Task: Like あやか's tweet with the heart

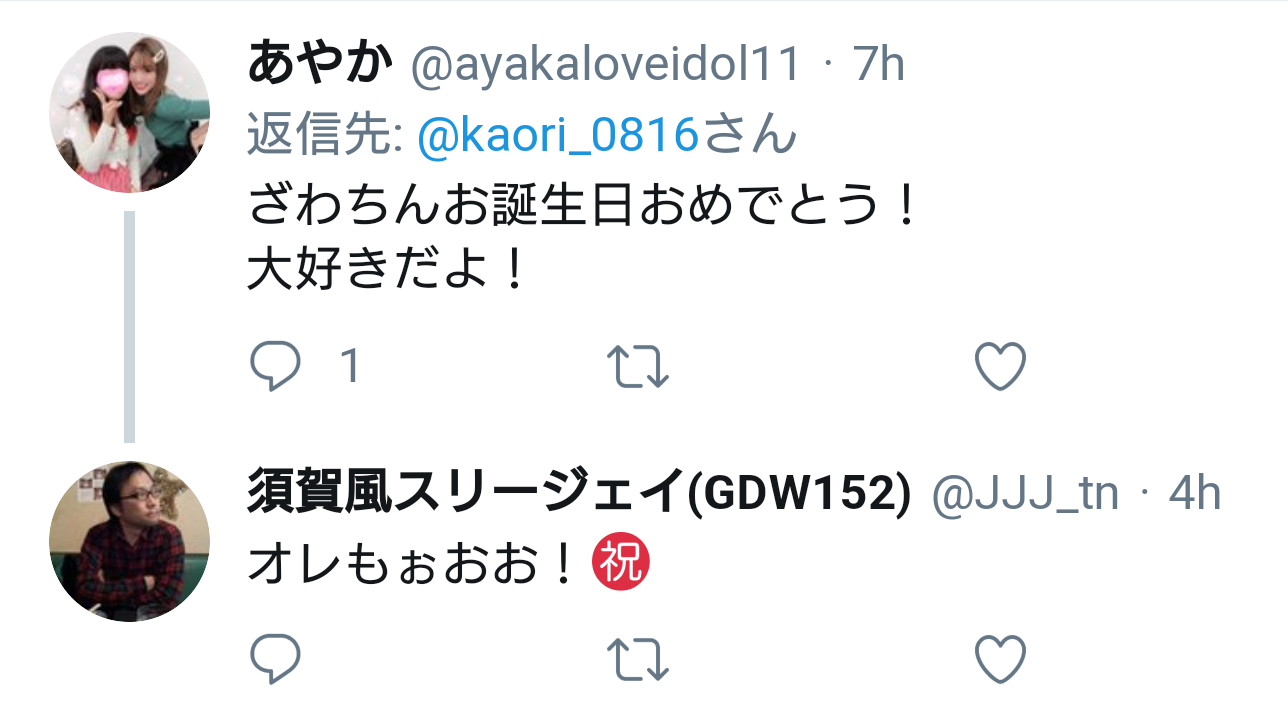Action: (x=1000, y=366)
